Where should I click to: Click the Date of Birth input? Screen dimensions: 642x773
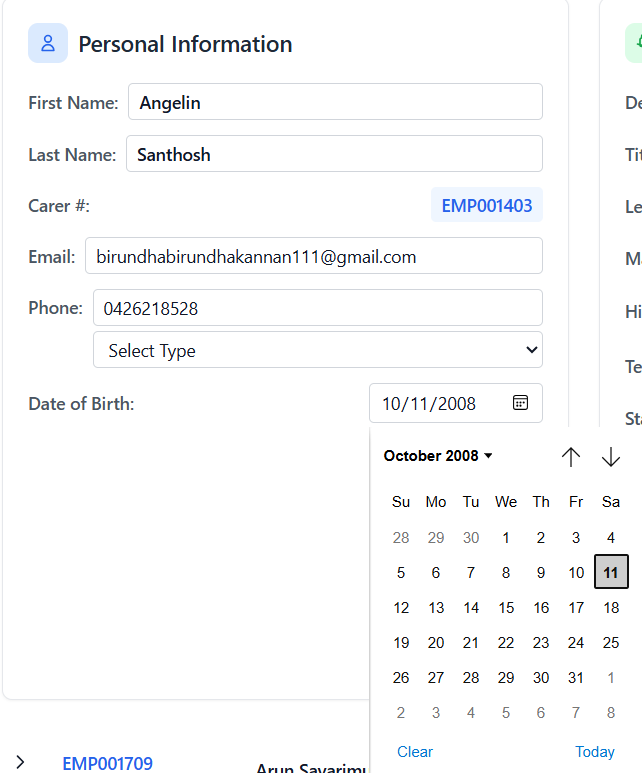[x=440, y=403]
